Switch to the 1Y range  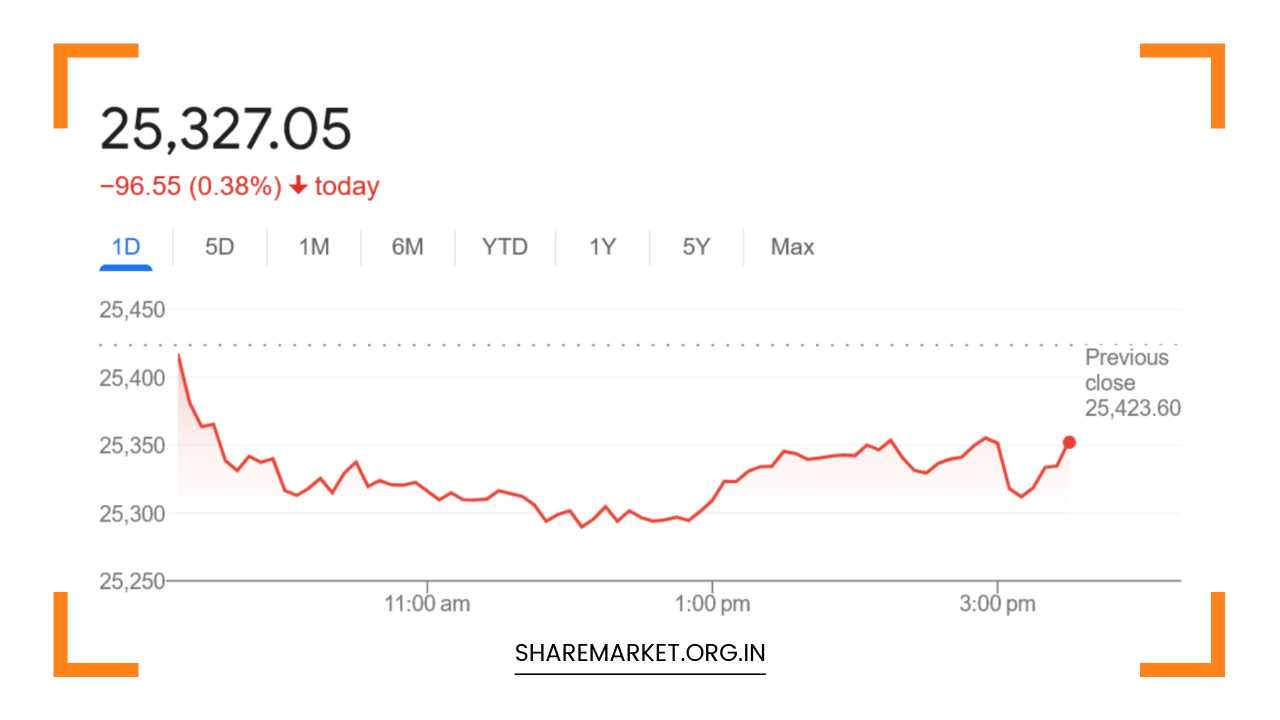tap(602, 247)
